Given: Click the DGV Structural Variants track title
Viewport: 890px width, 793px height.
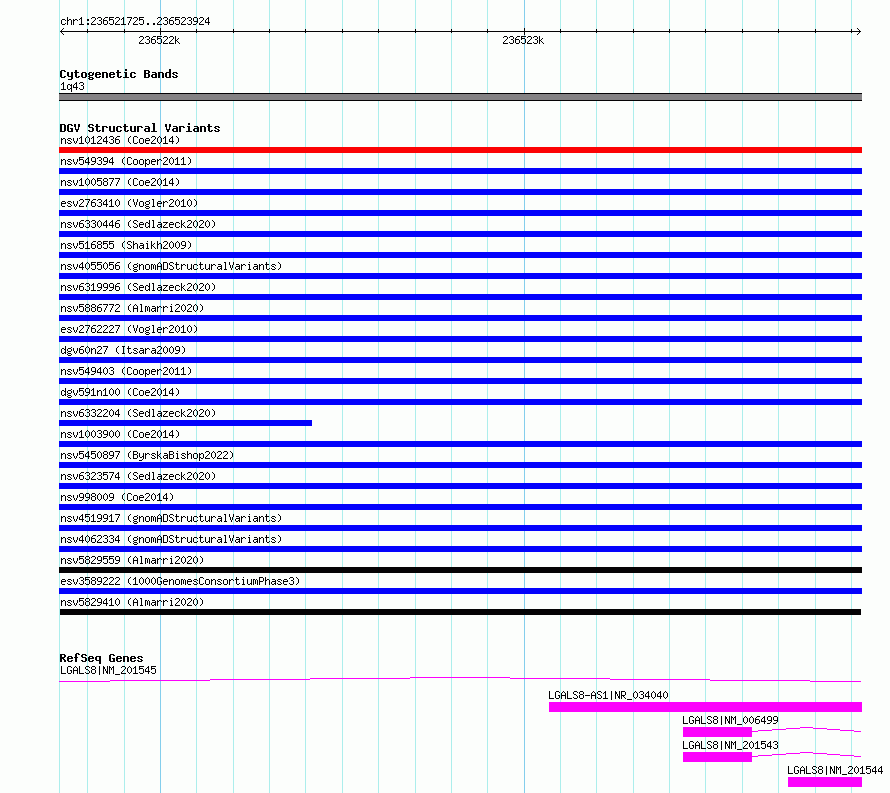Looking at the screenshot, I should click(x=140, y=128).
